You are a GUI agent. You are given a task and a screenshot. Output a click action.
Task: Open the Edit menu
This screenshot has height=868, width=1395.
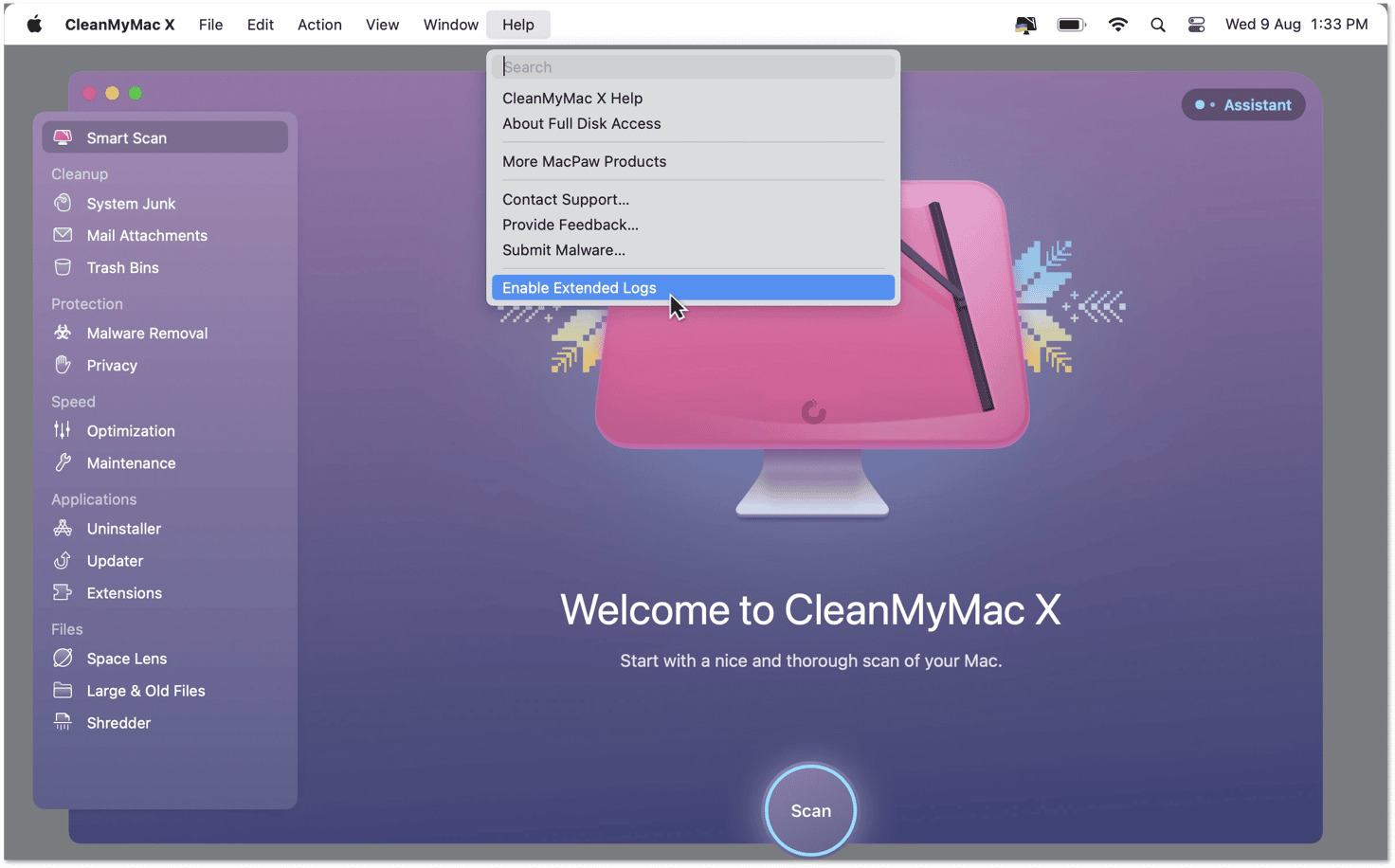(260, 25)
